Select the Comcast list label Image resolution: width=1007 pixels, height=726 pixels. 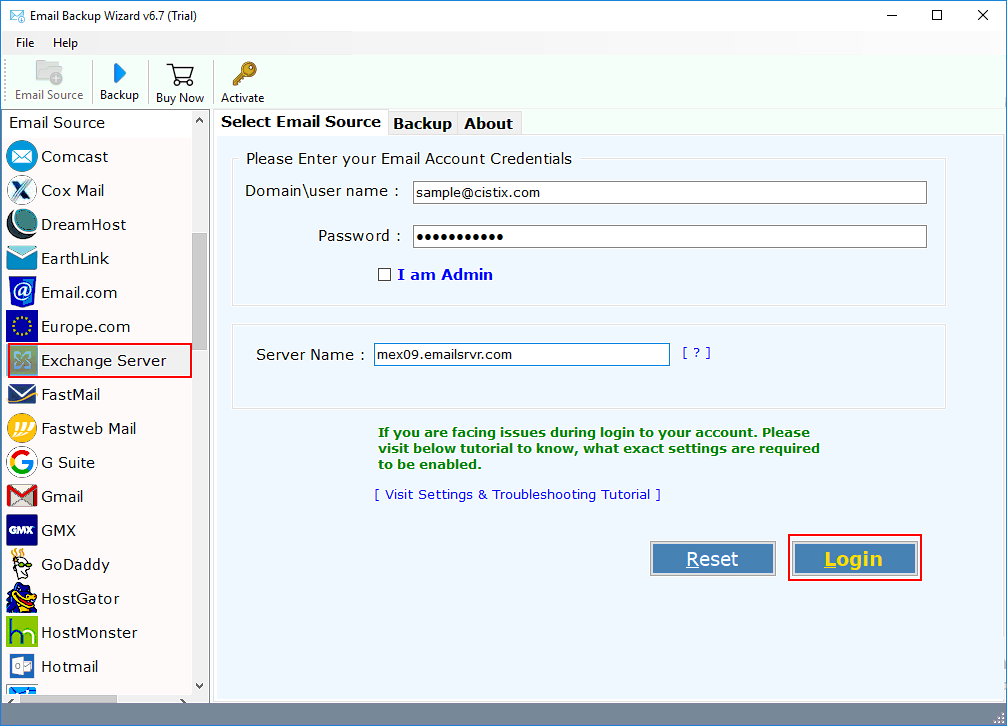click(74, 156)
